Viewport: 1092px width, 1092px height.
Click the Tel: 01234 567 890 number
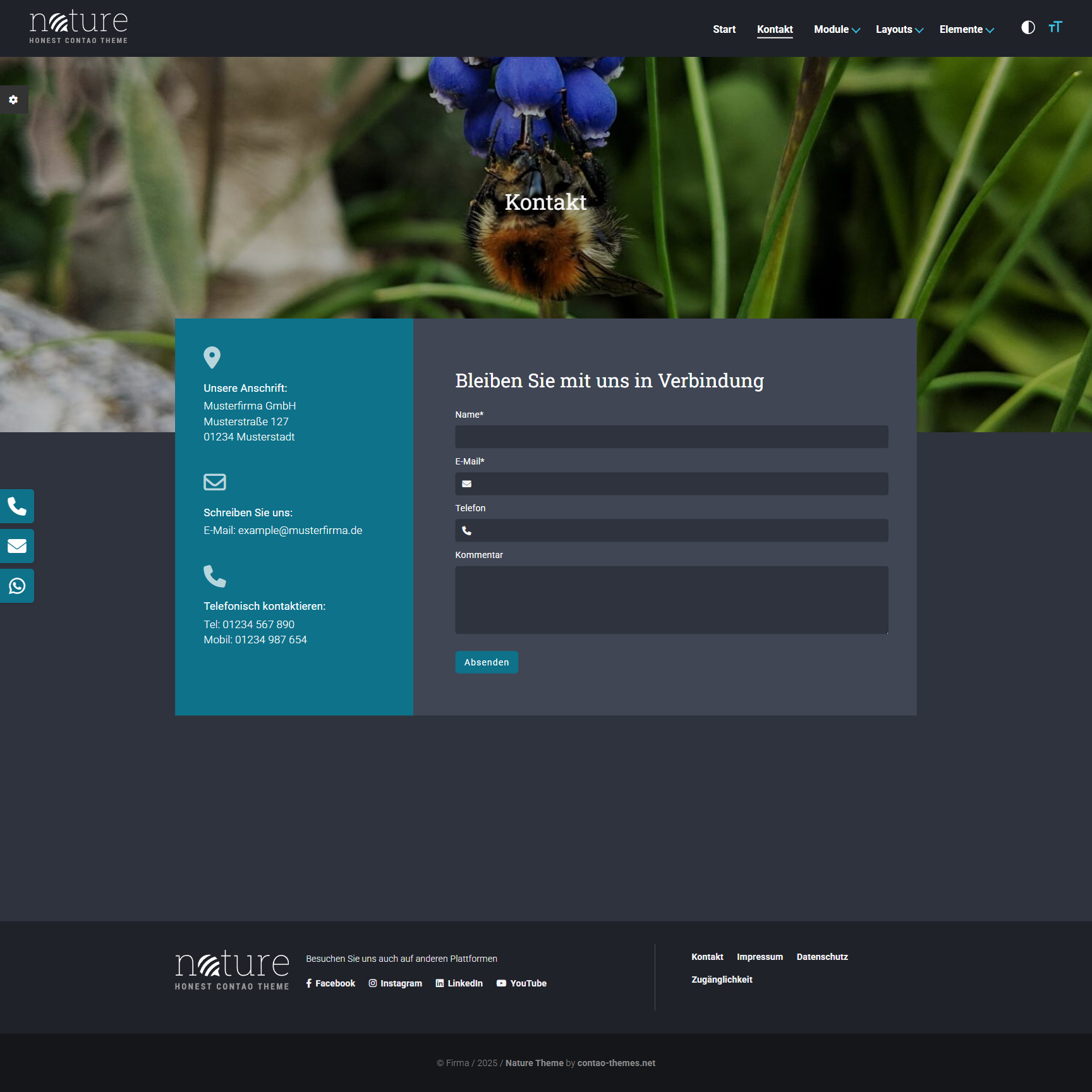tap(249, 624)
